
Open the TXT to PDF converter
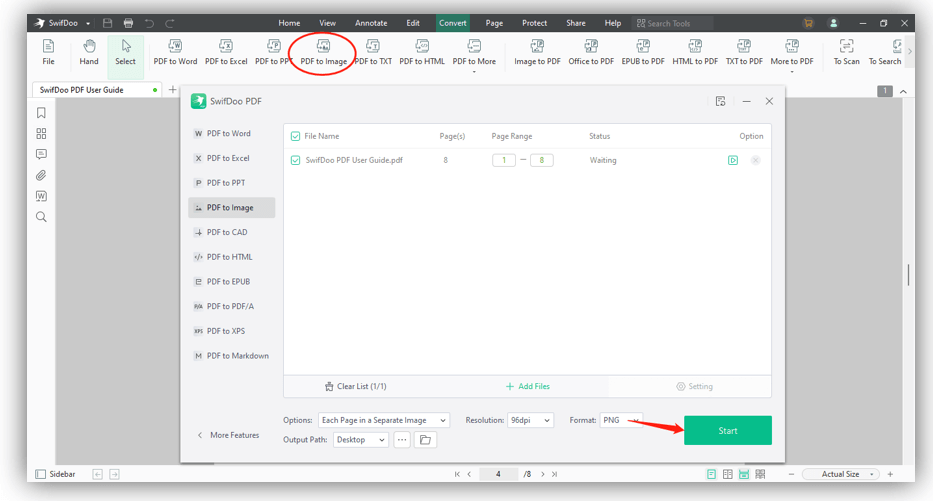744,52
